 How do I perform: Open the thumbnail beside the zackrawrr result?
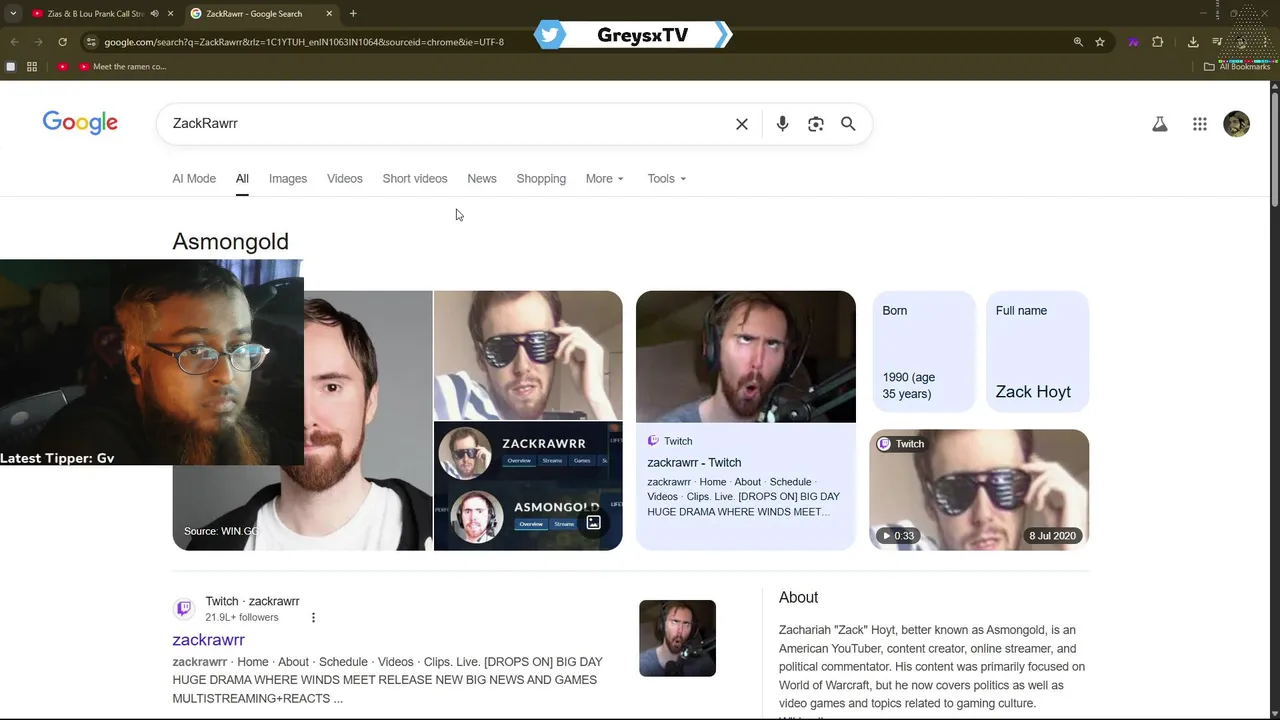[x=677, y=638]
